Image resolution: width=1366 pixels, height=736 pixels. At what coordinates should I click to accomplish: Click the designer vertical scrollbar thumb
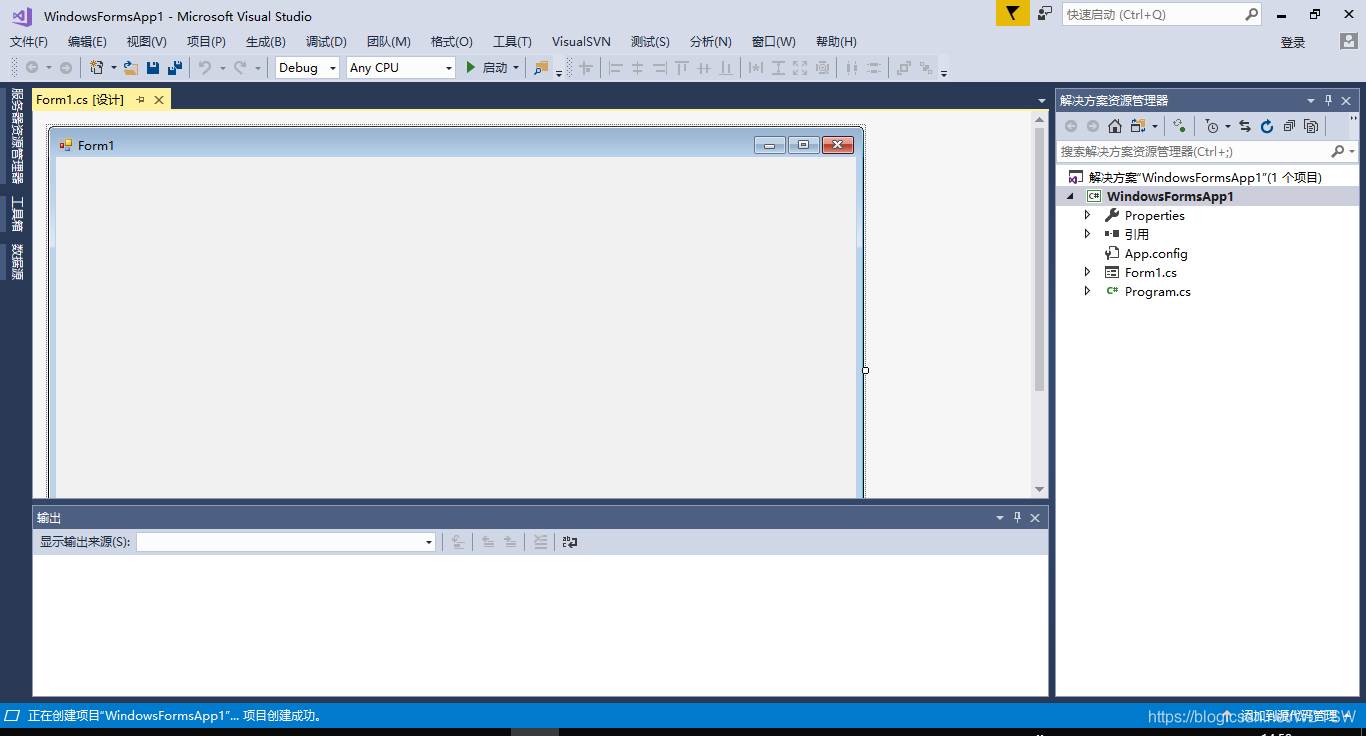1040,258
